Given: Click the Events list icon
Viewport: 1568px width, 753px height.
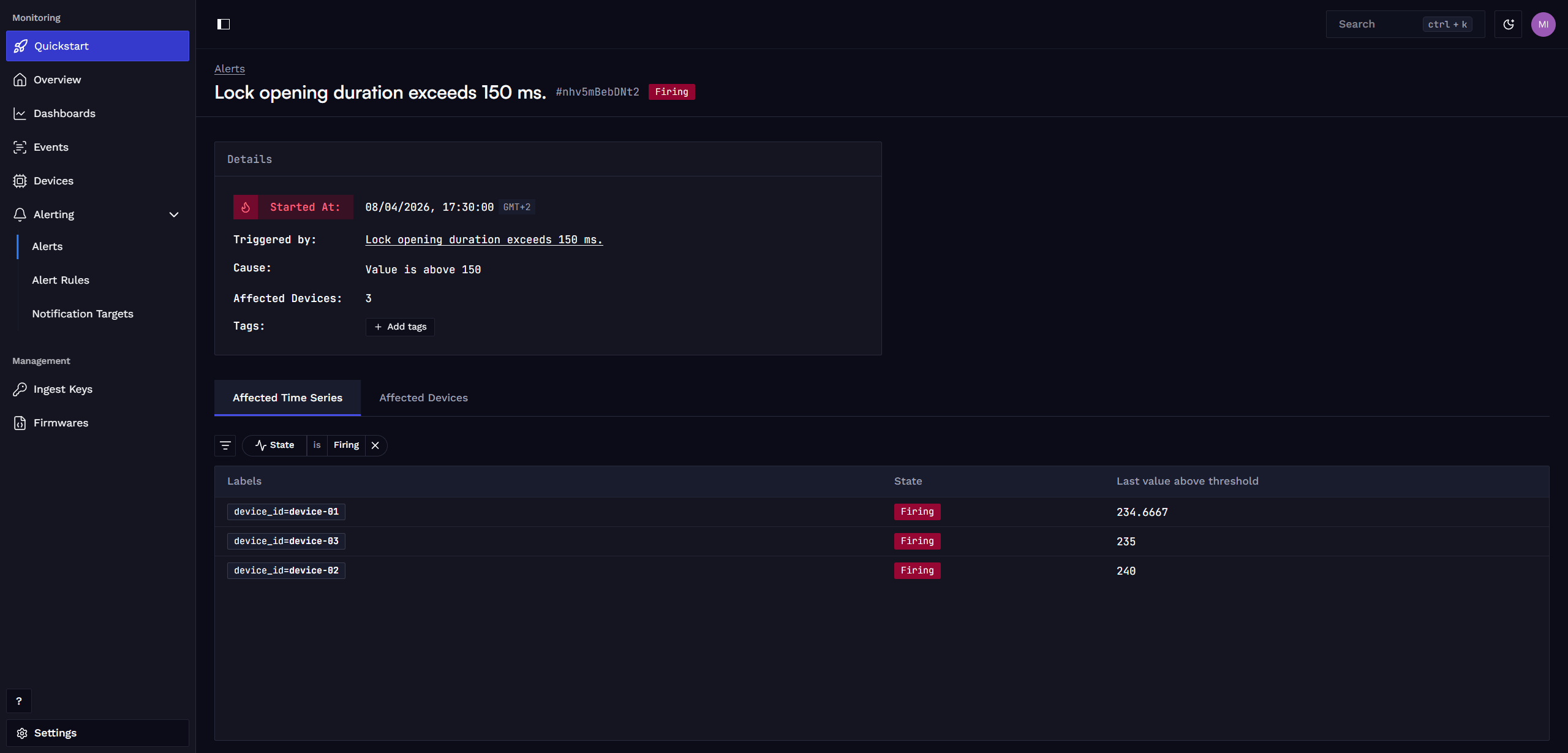Looking at the screenshot, I should click(20, 147).
